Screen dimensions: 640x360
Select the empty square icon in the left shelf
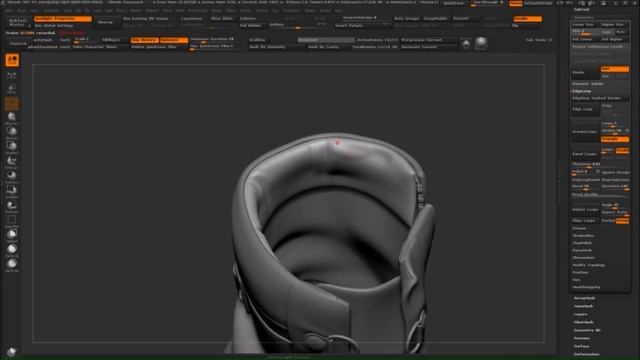pos(12,221)
